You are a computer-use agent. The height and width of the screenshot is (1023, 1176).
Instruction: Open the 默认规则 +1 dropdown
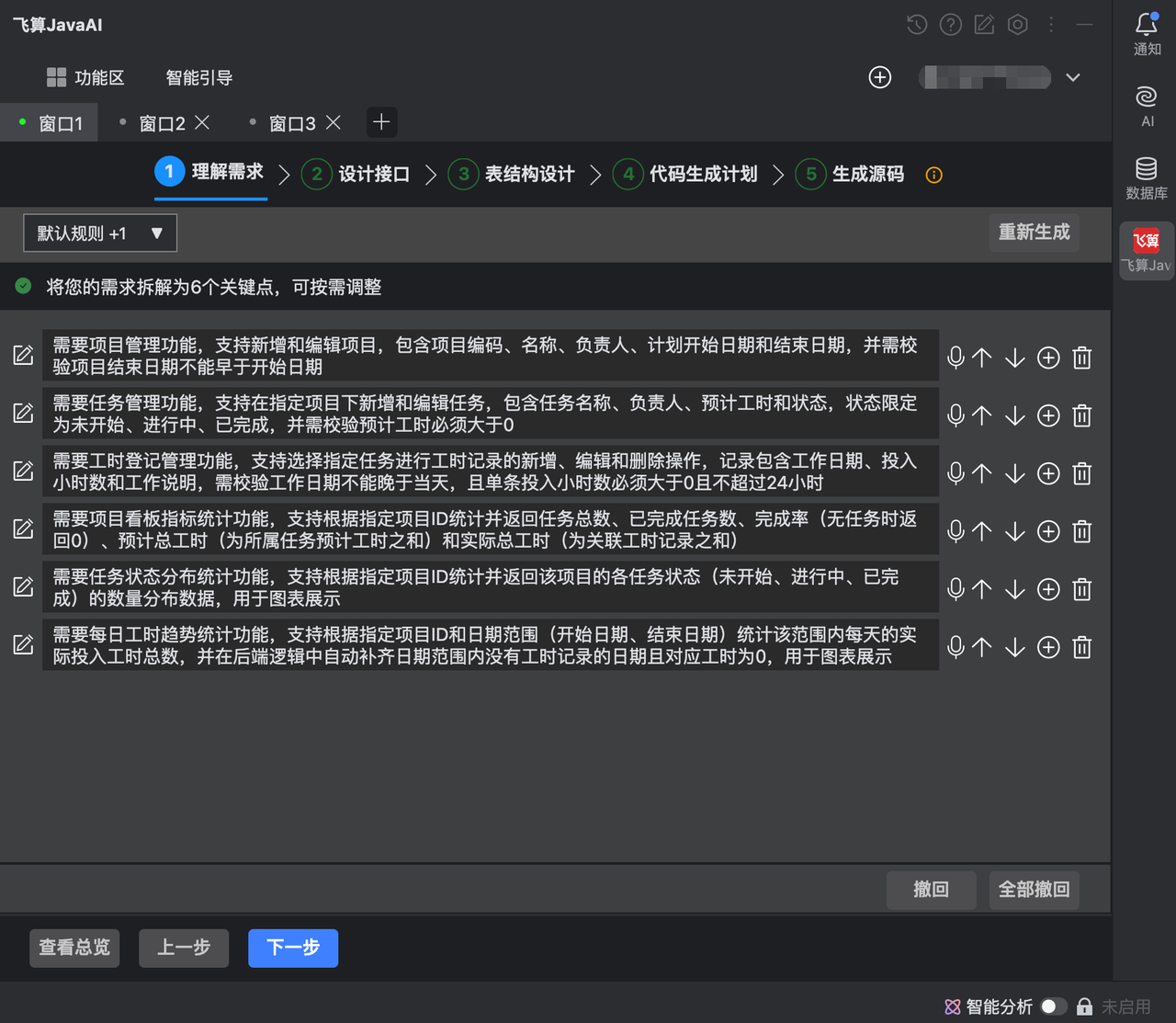tap(99, 233)
